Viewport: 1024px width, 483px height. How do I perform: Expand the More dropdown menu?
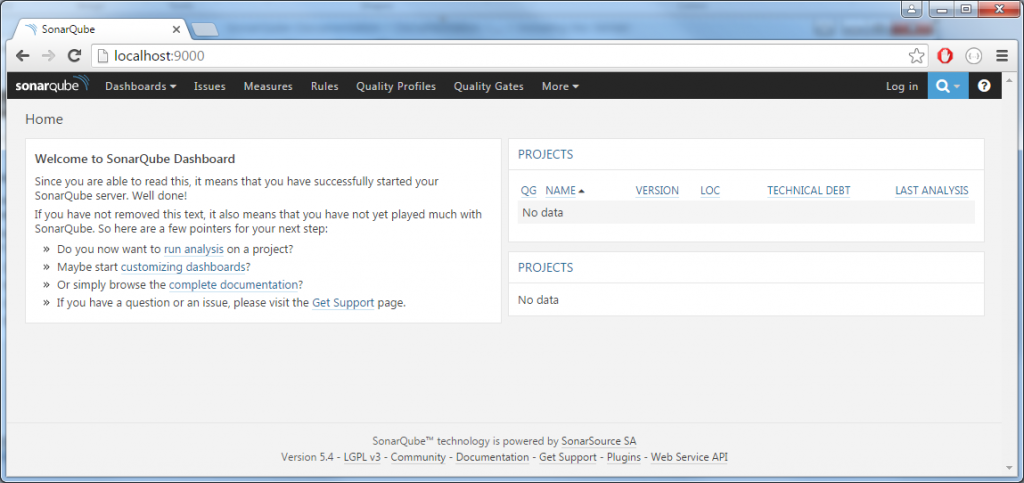tap(560, 86)
